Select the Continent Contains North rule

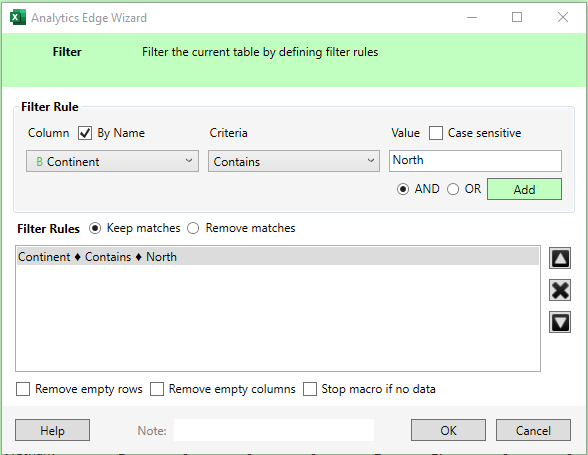(x=278, y=257)
